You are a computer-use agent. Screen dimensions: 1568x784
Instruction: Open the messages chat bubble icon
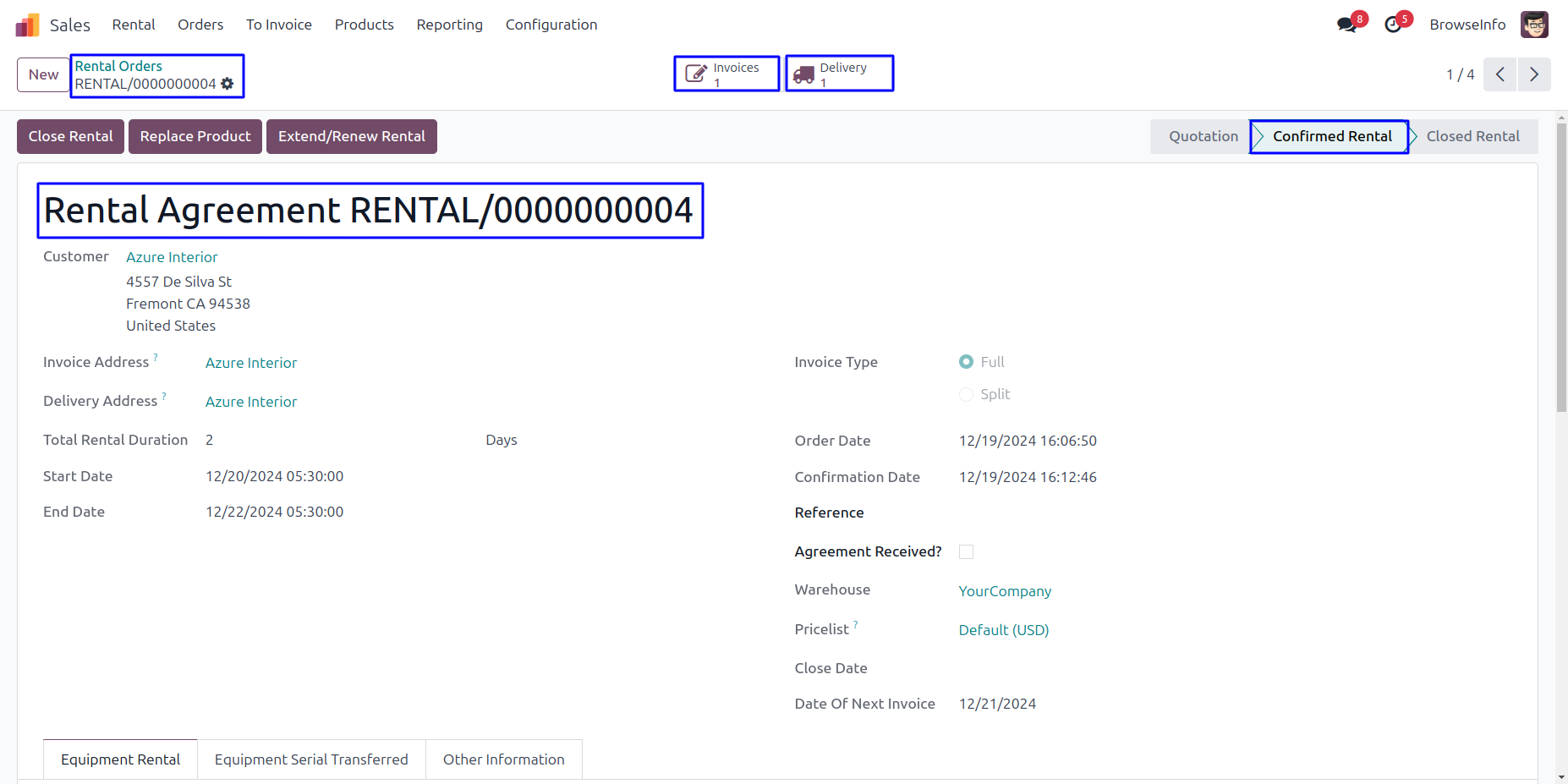pos(1346,25)
